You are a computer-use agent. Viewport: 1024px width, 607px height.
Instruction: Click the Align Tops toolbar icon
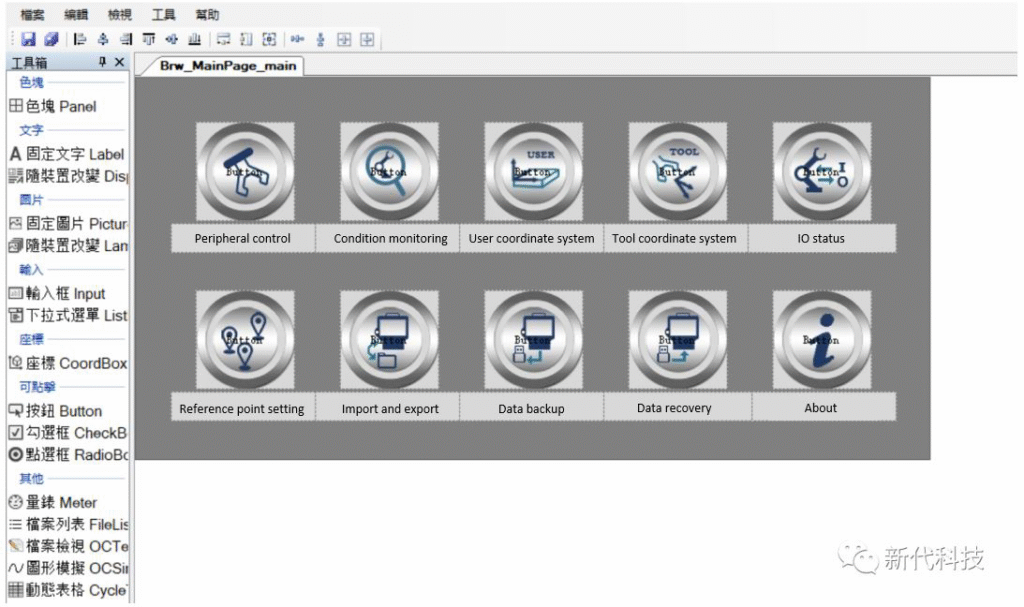point(149,39)
